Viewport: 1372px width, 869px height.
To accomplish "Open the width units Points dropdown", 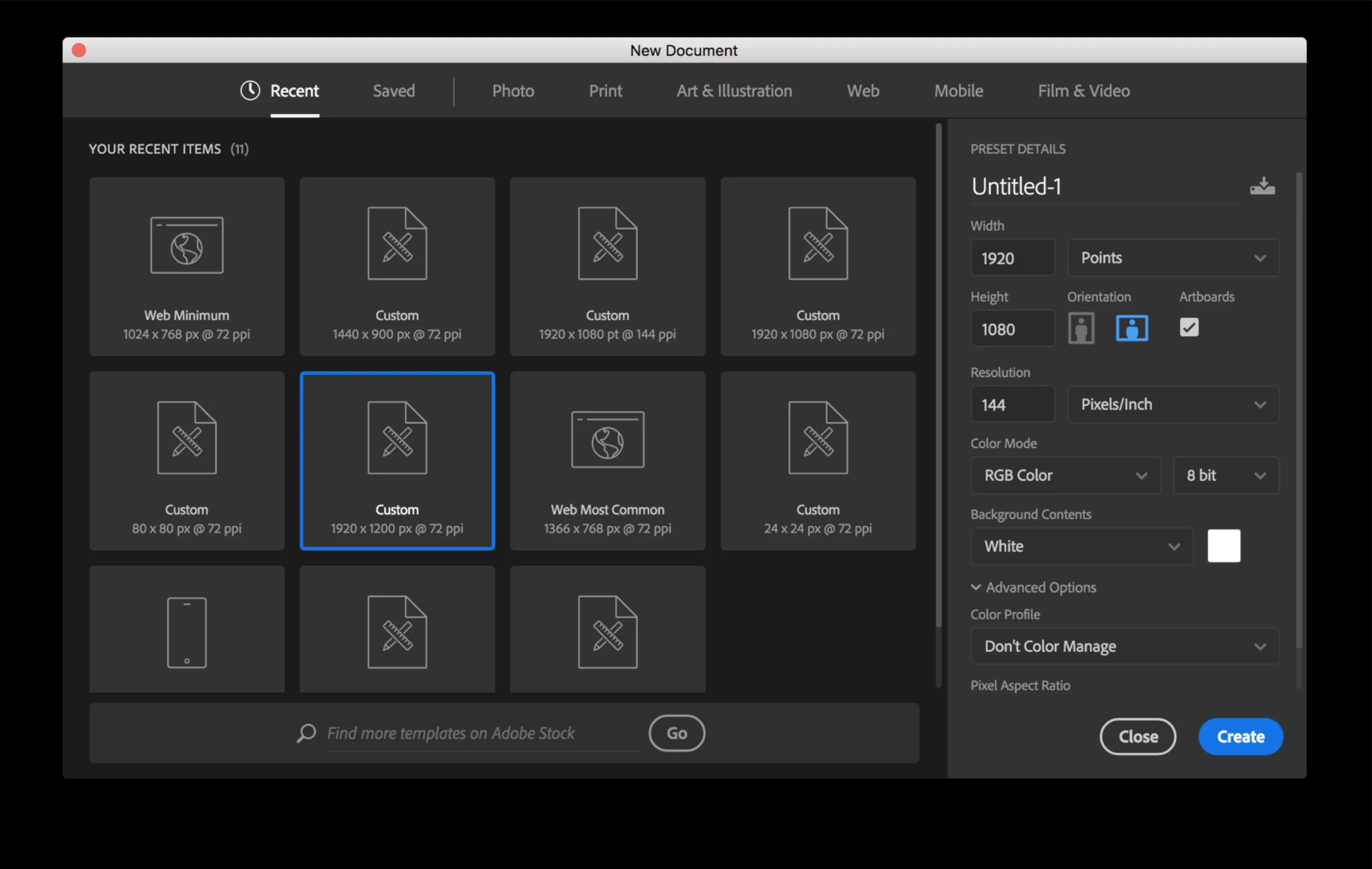I will [x=1173, y=257].
